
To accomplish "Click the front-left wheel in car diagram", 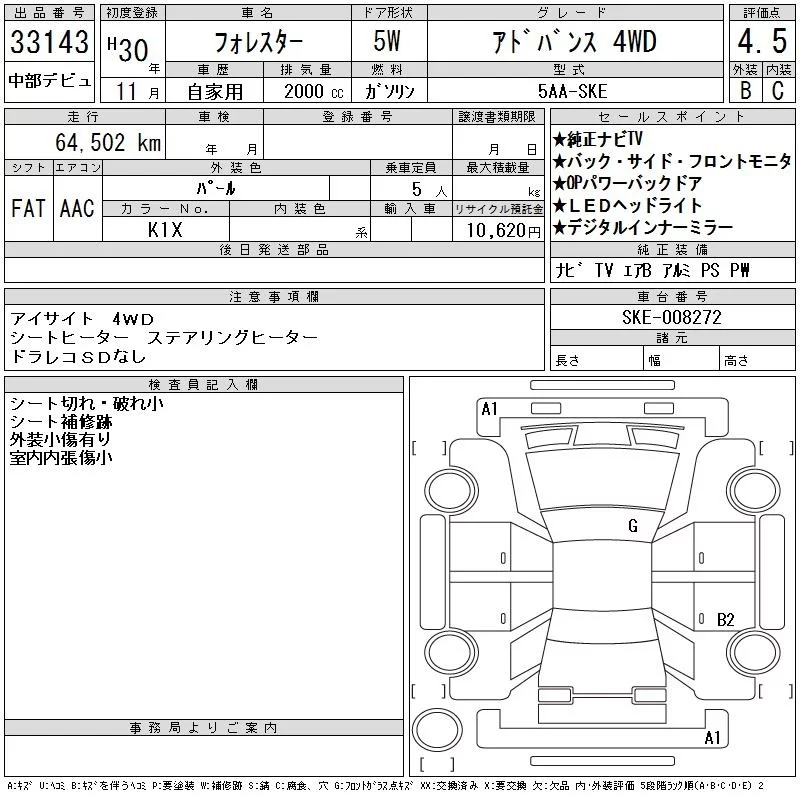I will click(451, 491).
